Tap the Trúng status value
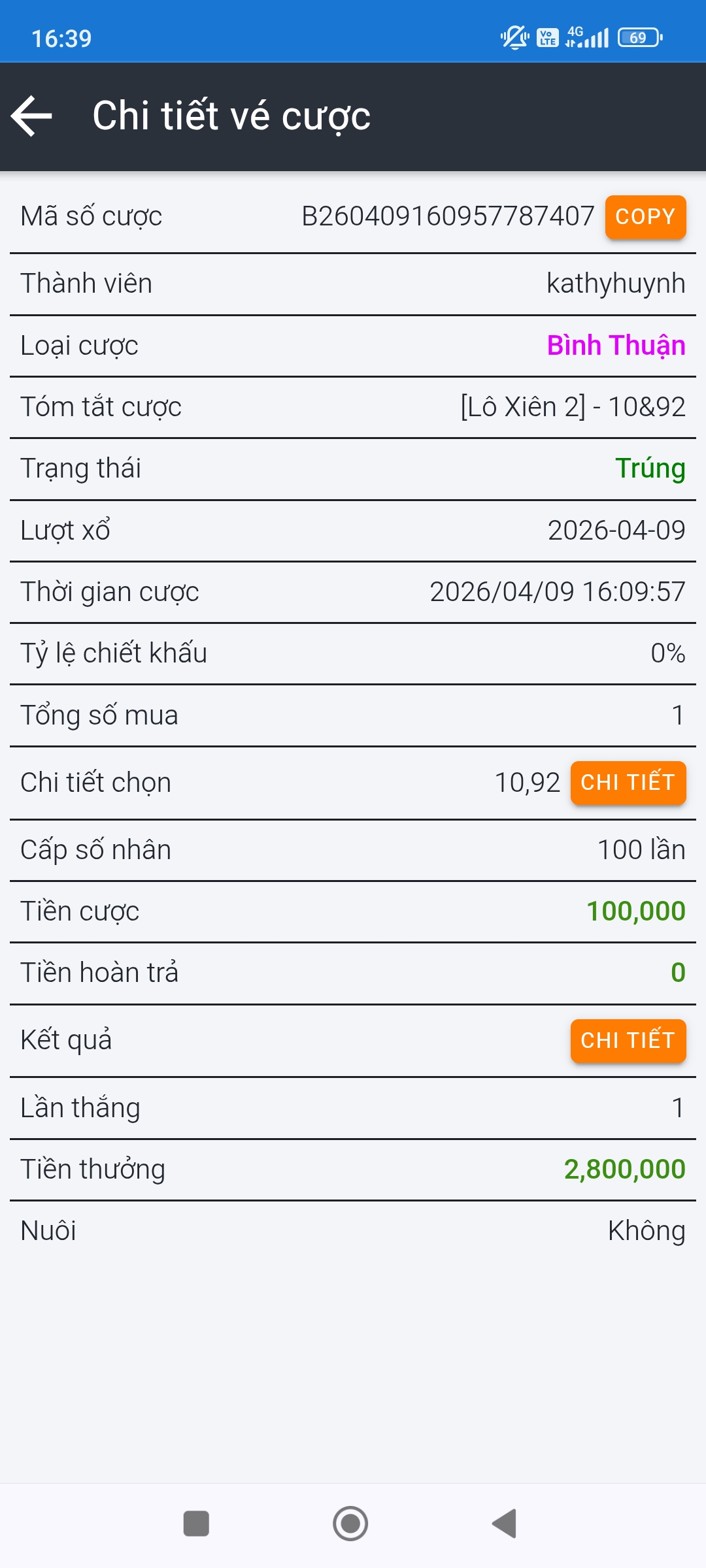 point(650,468)
